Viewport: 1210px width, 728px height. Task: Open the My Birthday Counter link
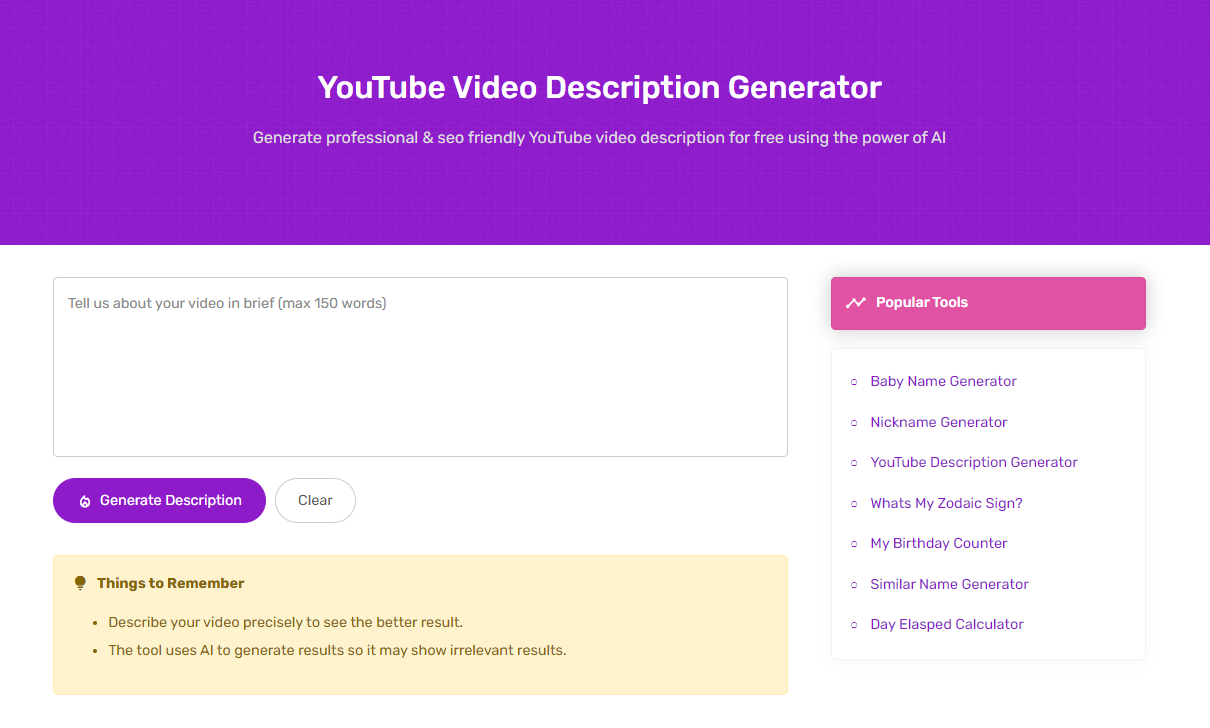(x=938, y=543)
